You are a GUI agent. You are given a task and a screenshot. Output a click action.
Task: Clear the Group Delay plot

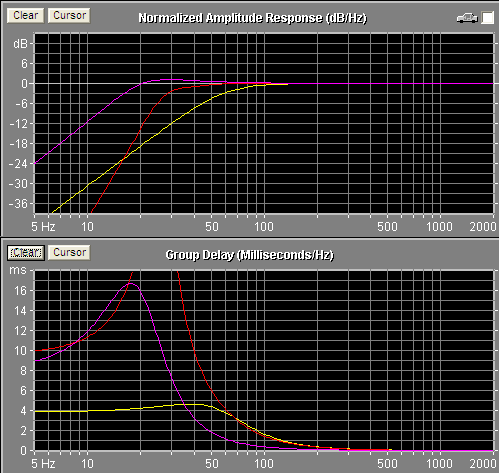pos(26,252)
